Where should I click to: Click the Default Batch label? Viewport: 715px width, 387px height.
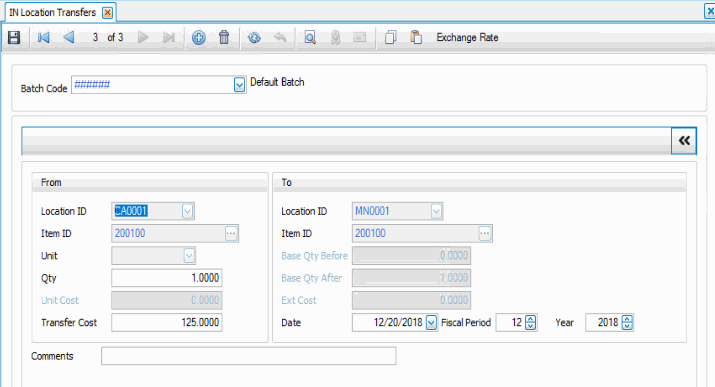coord(277,82)
